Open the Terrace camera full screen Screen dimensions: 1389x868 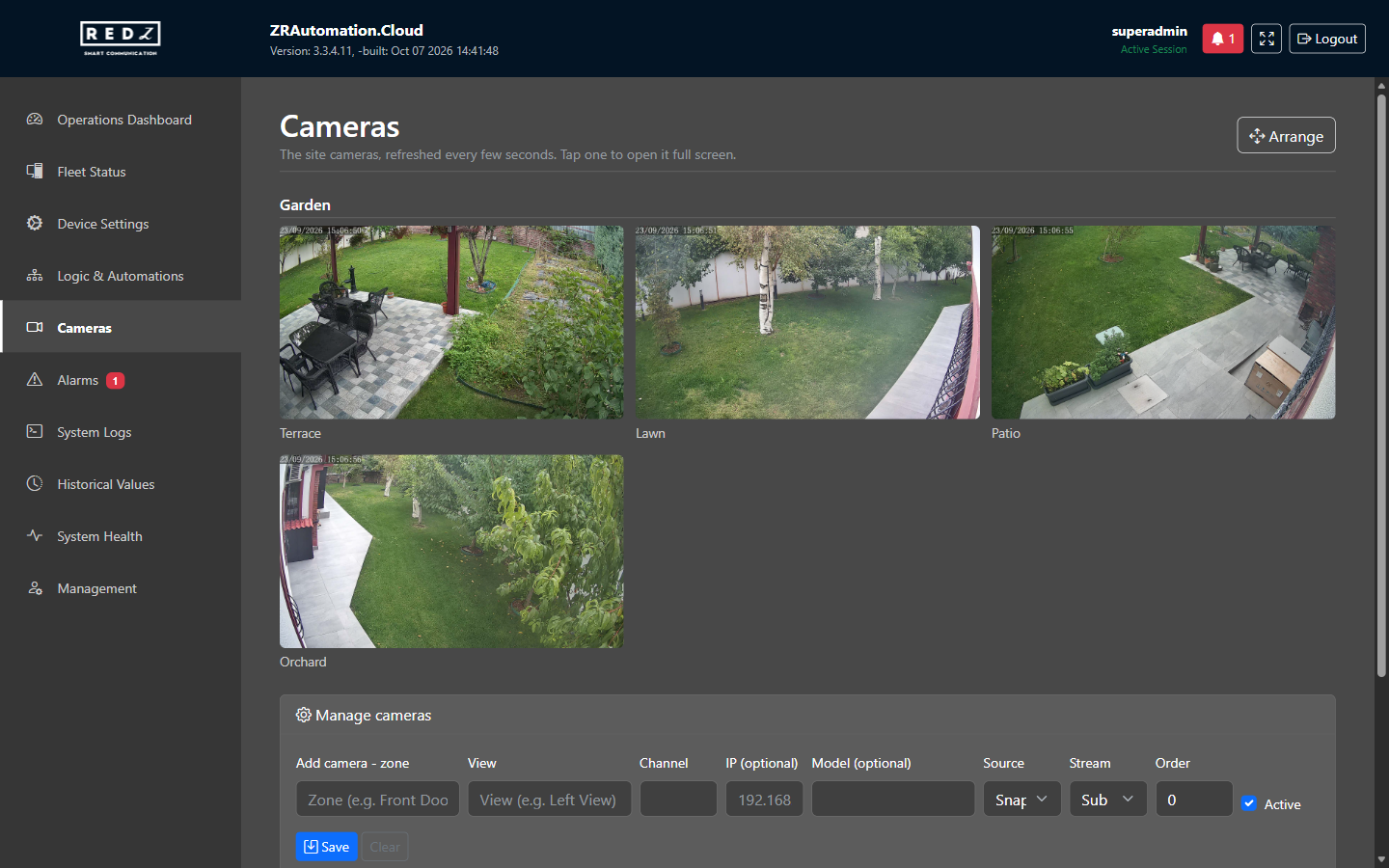[451, 322]
